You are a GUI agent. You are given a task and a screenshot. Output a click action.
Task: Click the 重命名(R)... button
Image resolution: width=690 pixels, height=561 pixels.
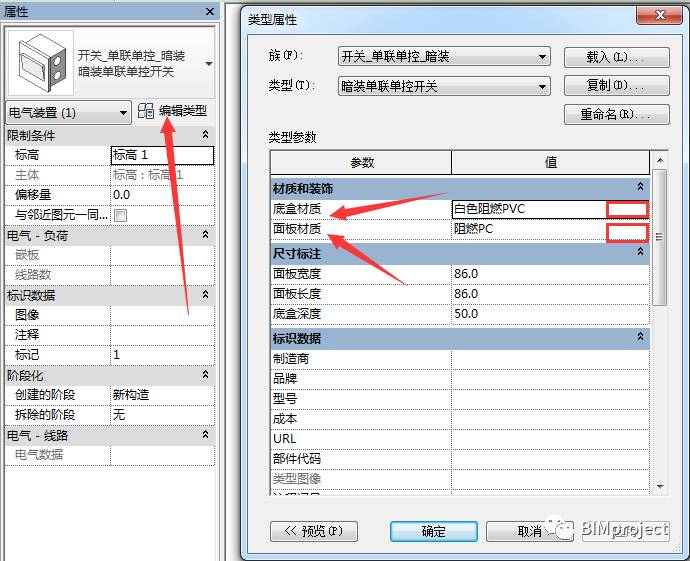point(617,114)
